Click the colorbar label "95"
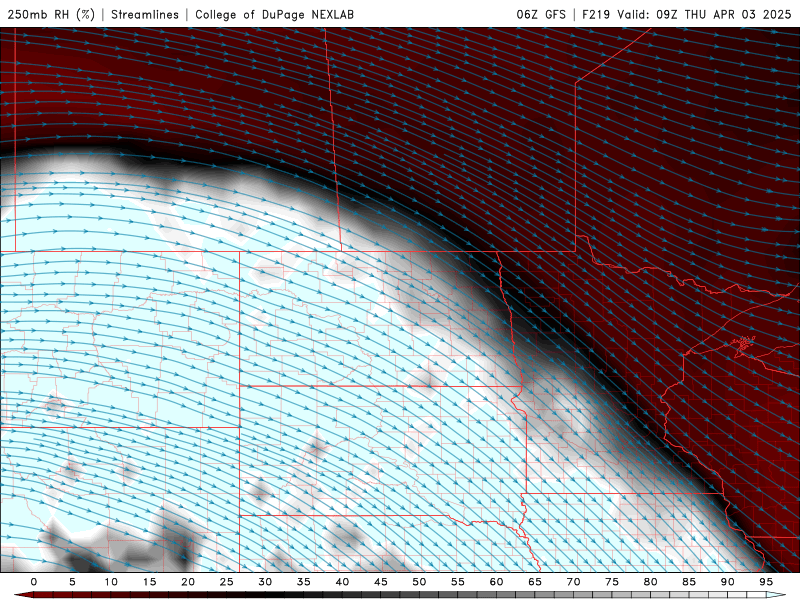The image size is (800, 600). point(766,582)
